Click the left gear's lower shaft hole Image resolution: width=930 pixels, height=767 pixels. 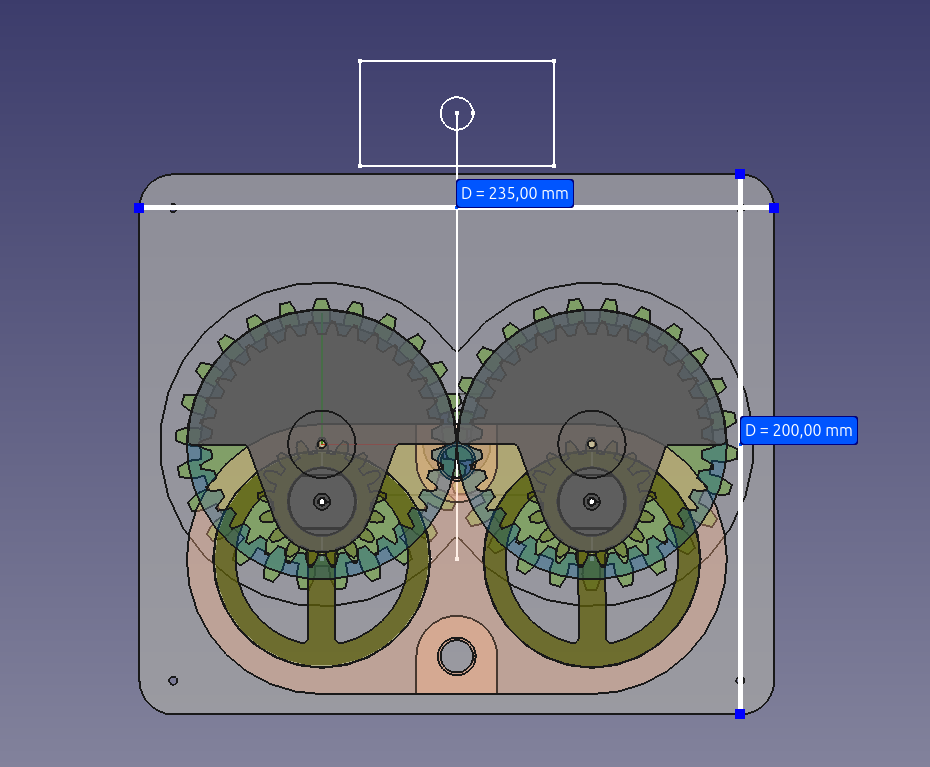click(x=321, y=500)
